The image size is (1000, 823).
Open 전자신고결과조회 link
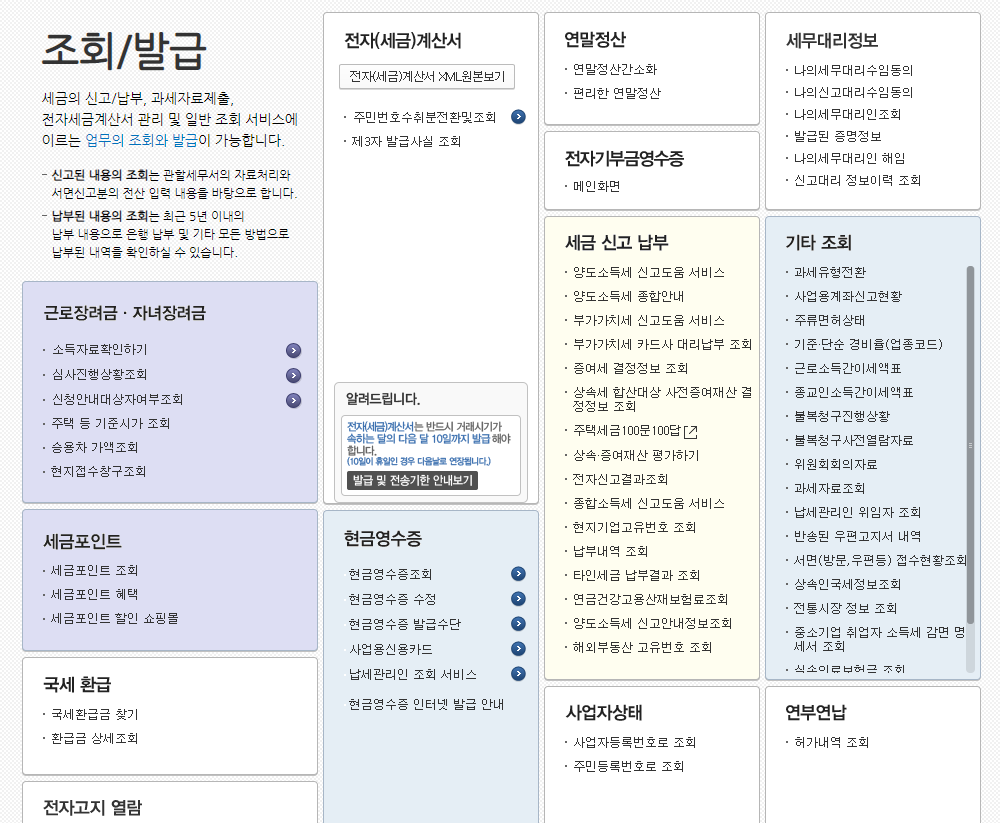point(620,479)
